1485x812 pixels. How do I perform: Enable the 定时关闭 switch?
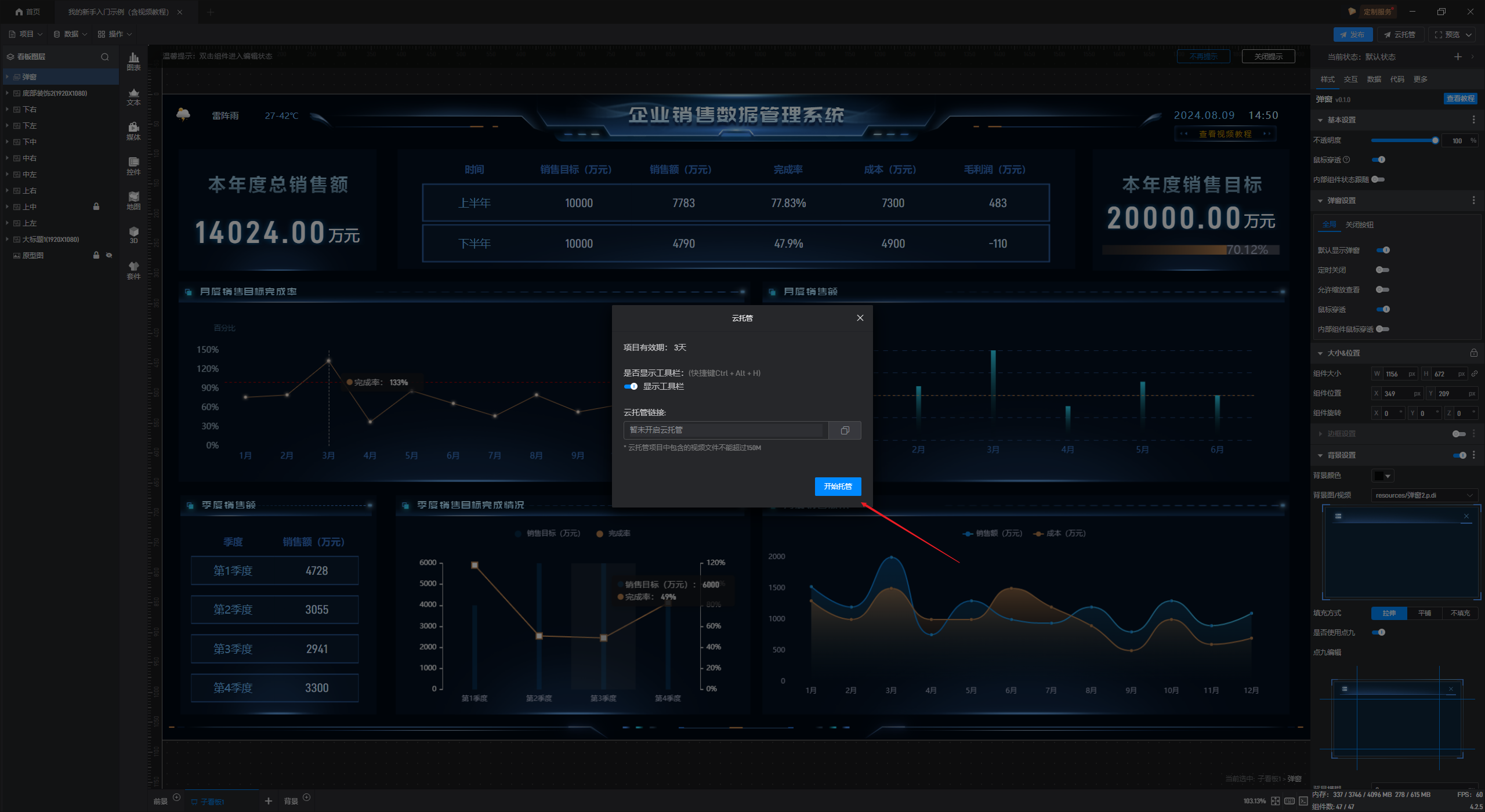point(1383,270)
